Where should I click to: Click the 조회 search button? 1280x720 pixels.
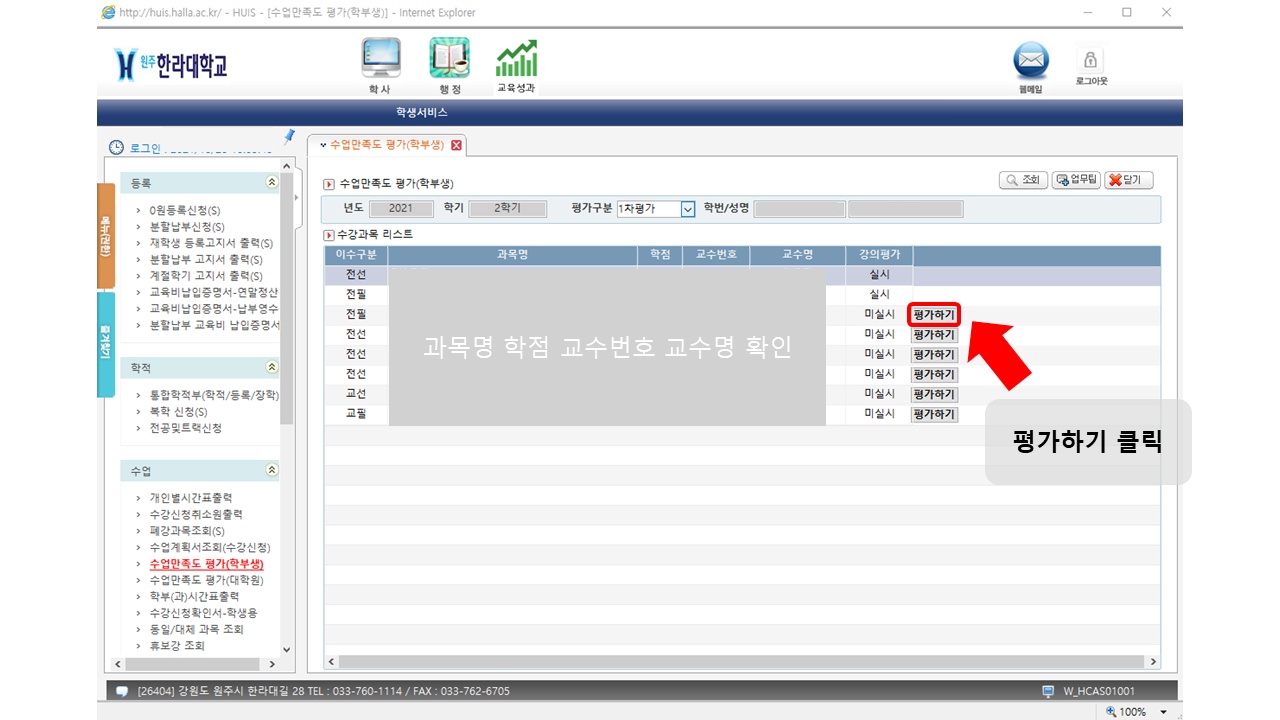(1023, 181)
